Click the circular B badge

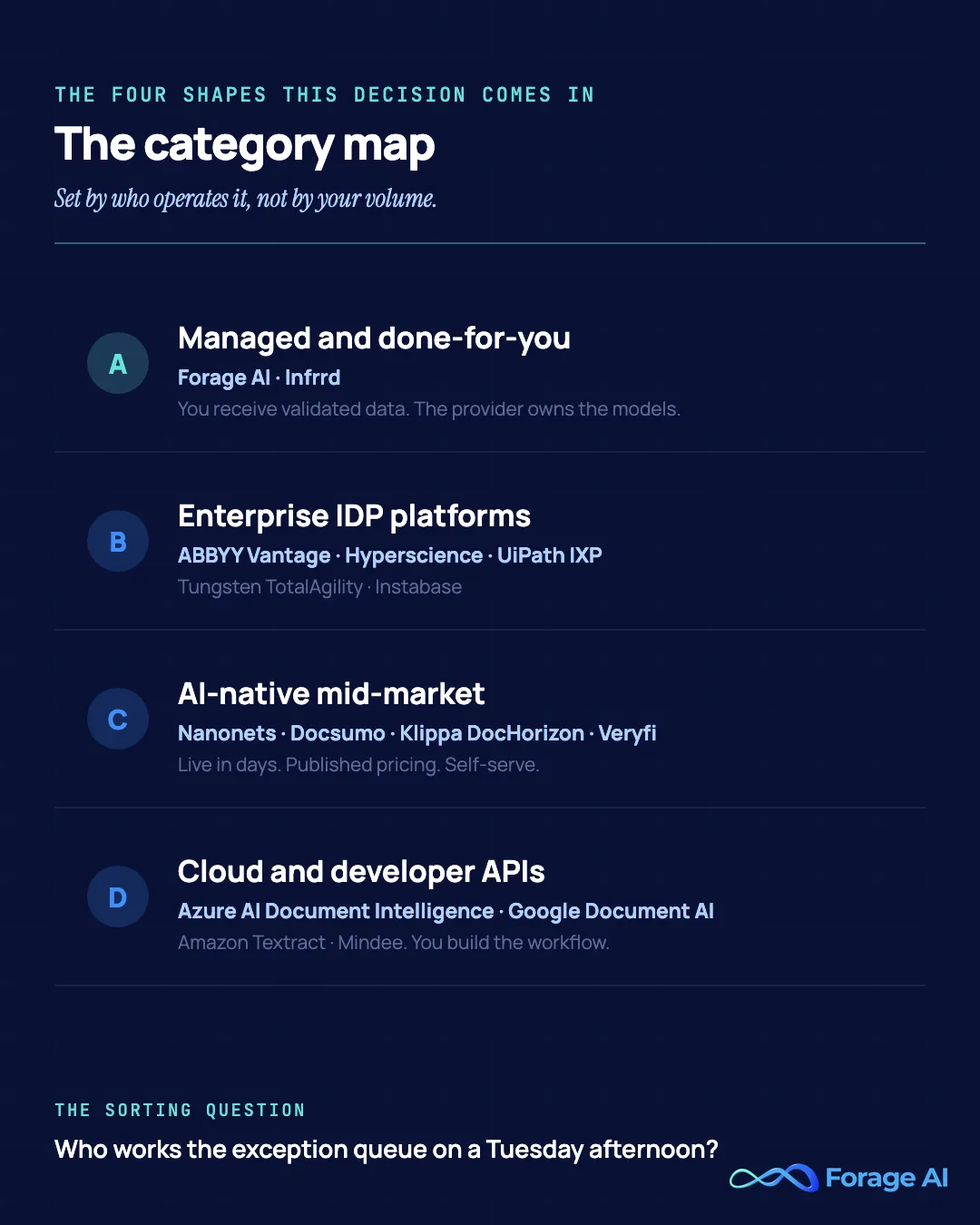pos(118,541)
